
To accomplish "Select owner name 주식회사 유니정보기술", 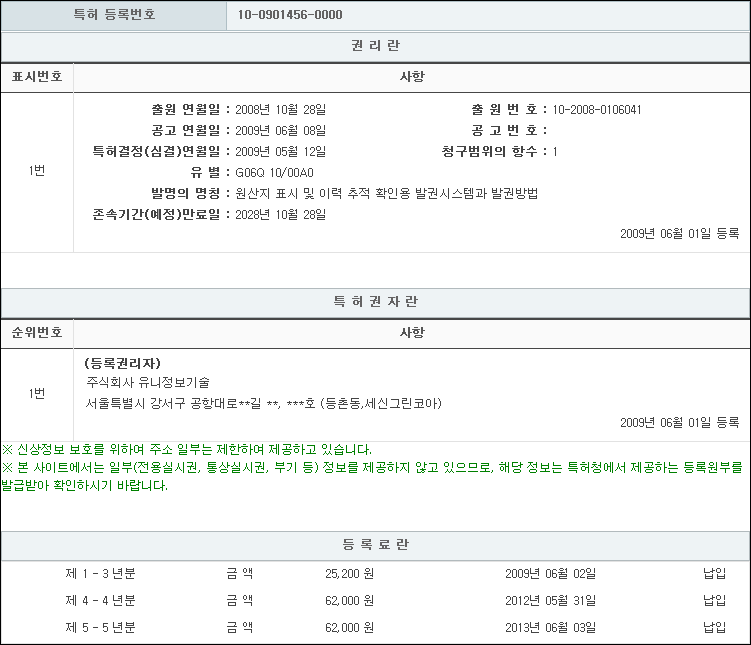I will tap(148, 383).
